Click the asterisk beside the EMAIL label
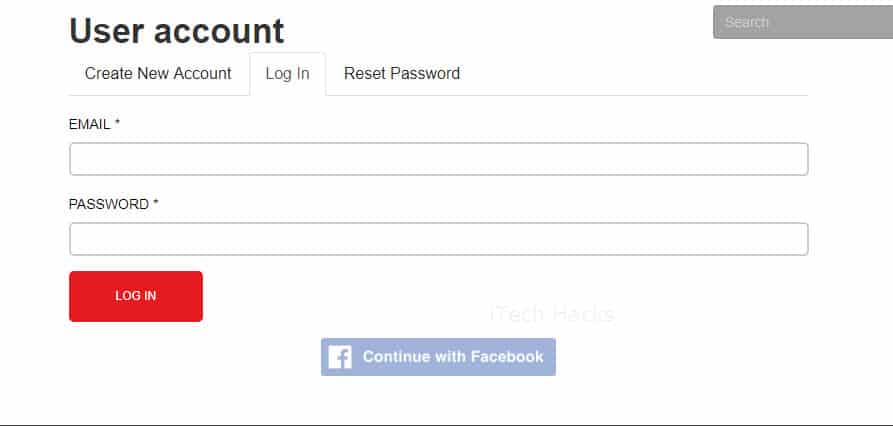Viewport: 893px width, 426px height. coord(117,124)
